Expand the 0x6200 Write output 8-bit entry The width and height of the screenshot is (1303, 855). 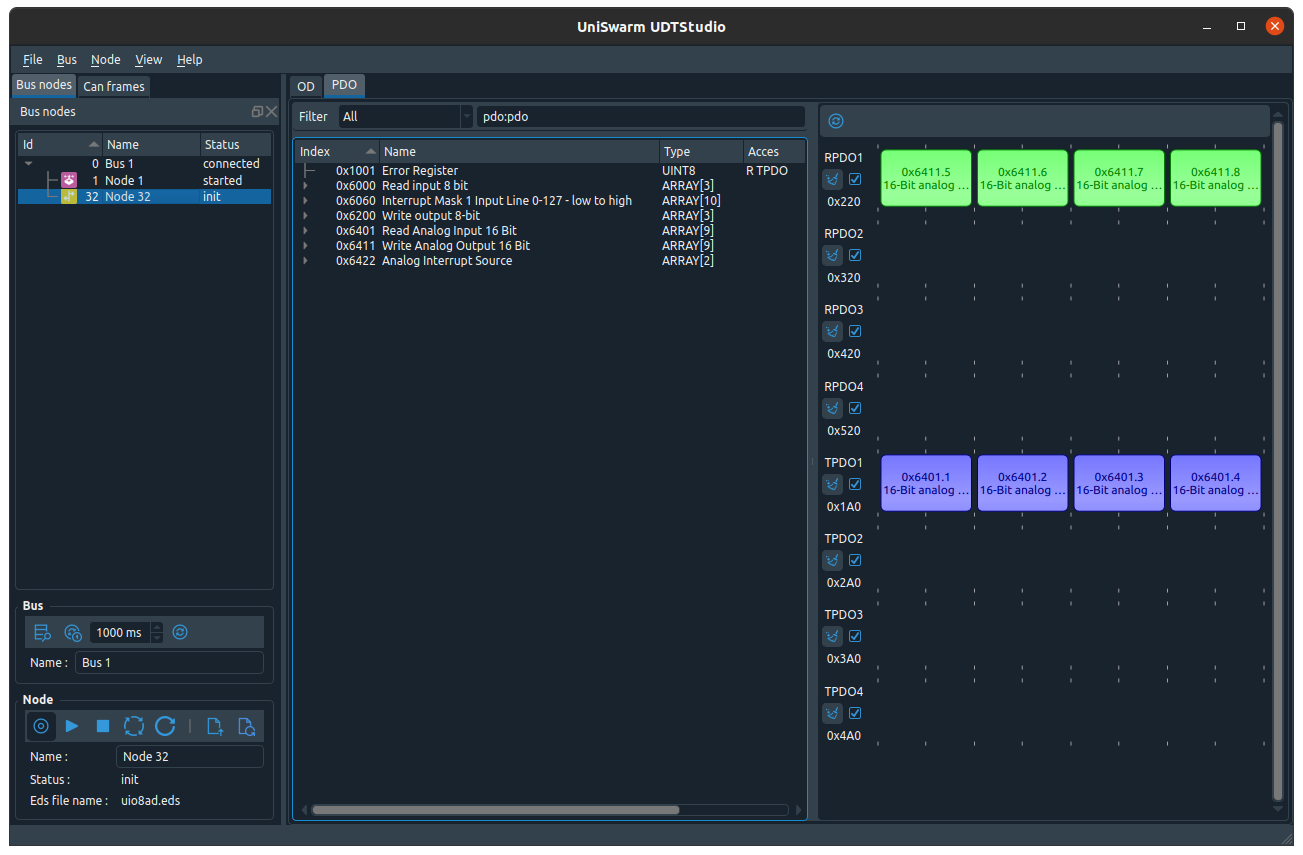(x=305, y=216)
